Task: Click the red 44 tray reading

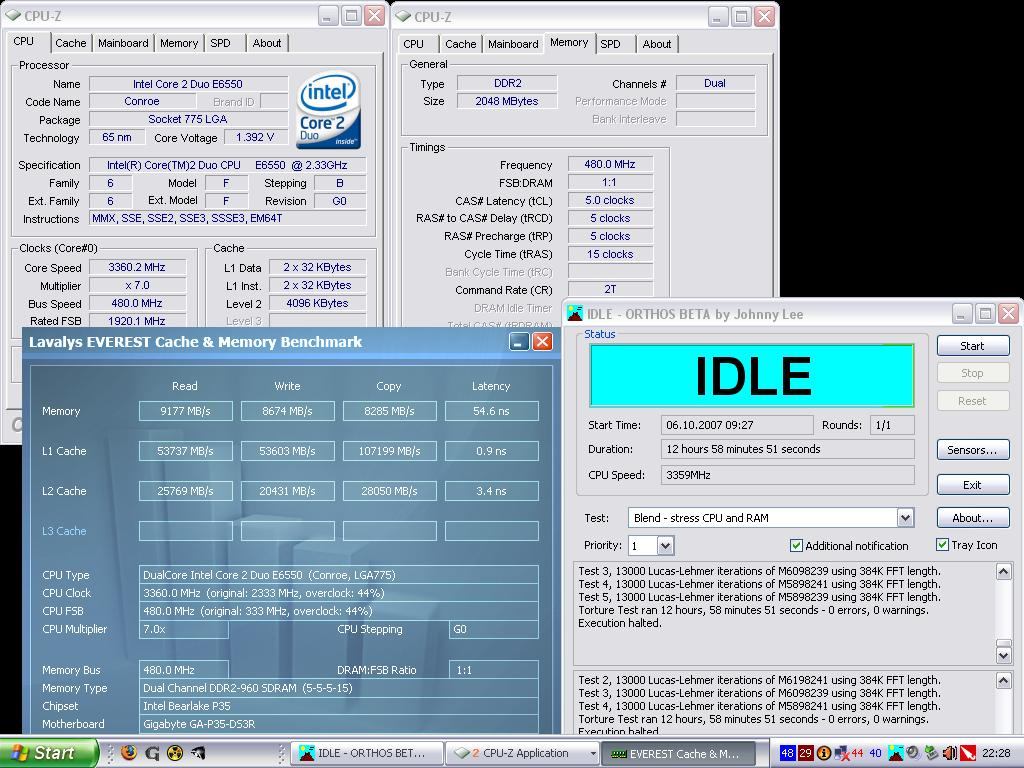Action: click(857, 753)
